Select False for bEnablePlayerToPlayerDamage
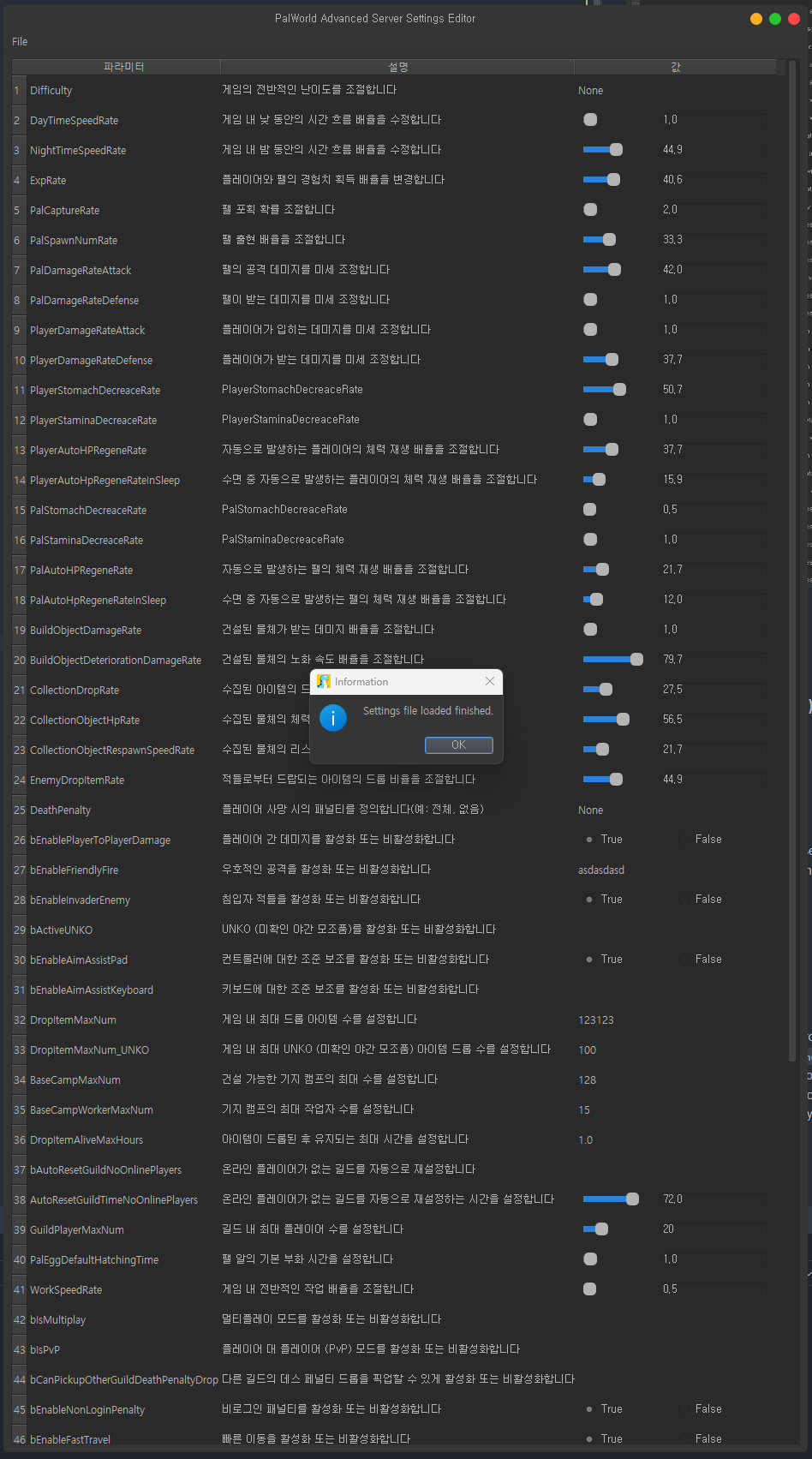The width and height of the screenshot is (812, 1459). (700, 840)
